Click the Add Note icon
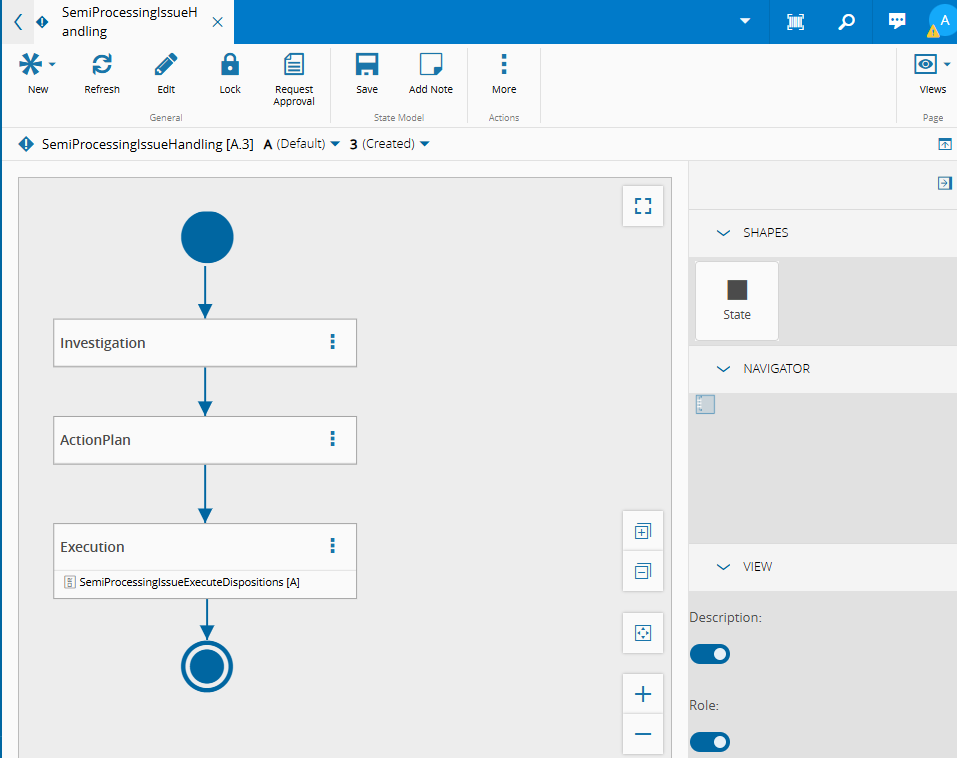The height and width of the screenshot is (758, 957). (431, 66)
